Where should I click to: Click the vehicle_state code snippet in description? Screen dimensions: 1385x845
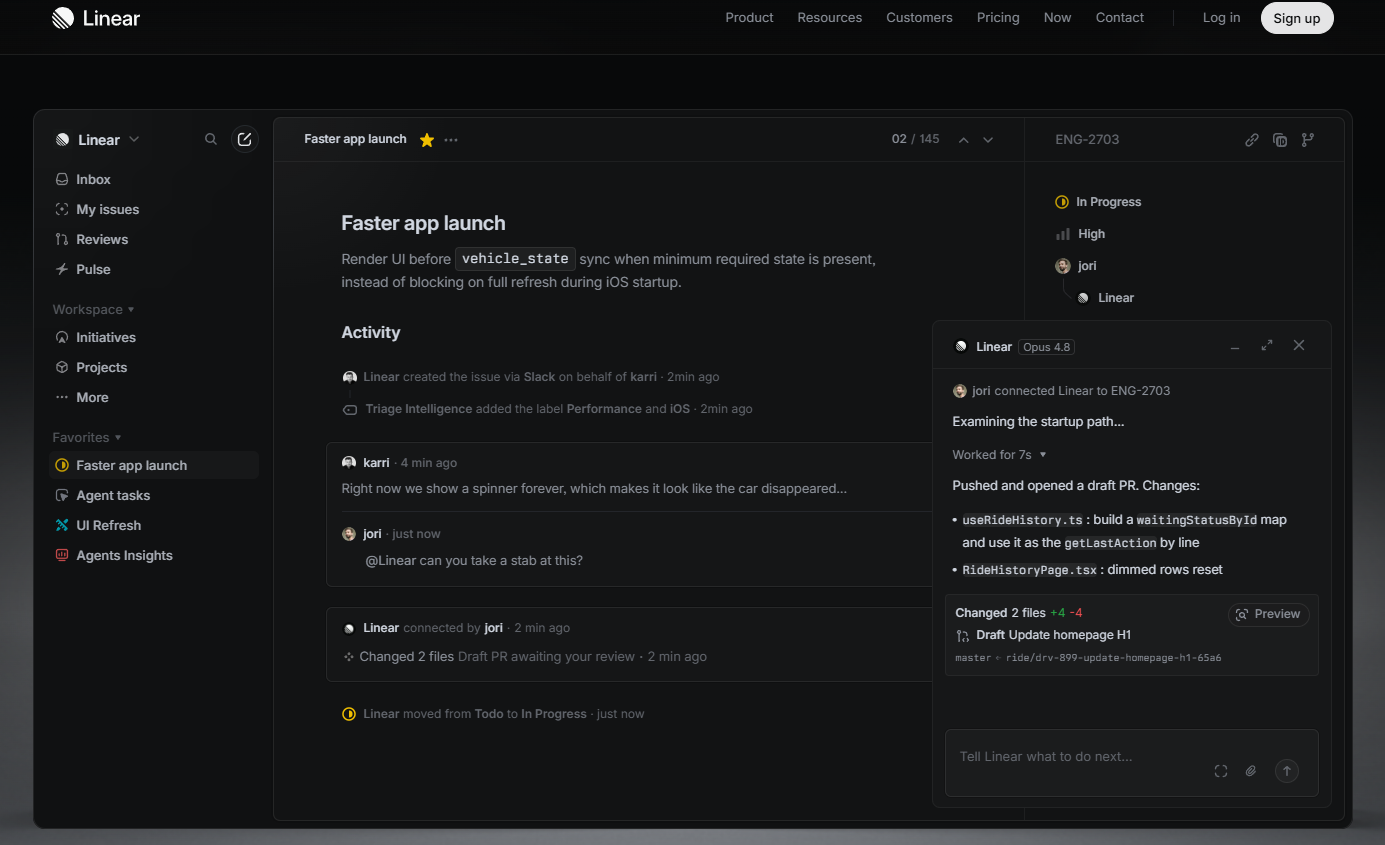(515, 259)
